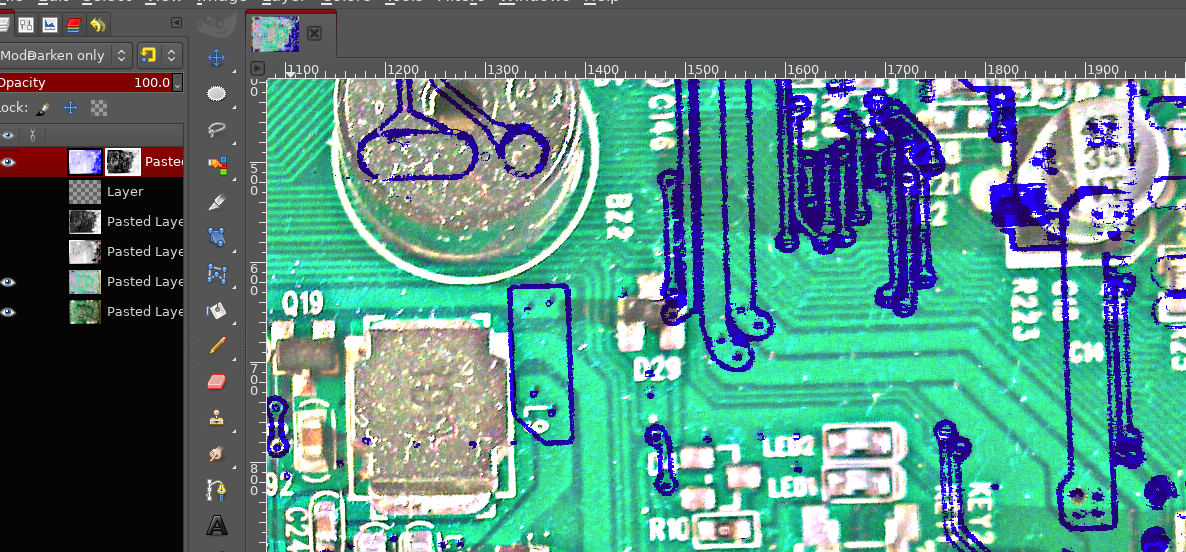The height and width of the screenshot is (552, 1186).
Task: Select the filled blue polygon transform tool
Action: pos(217,237)
